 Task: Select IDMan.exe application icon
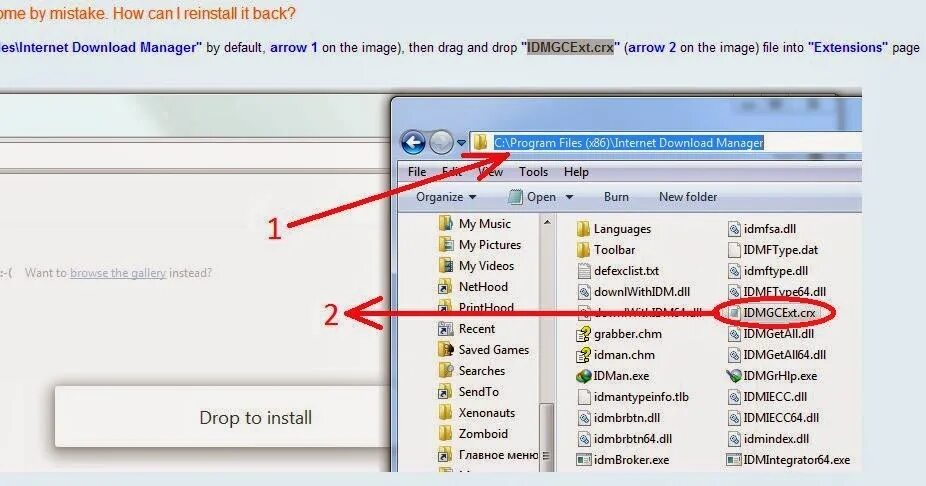click(x=583, y=376)
